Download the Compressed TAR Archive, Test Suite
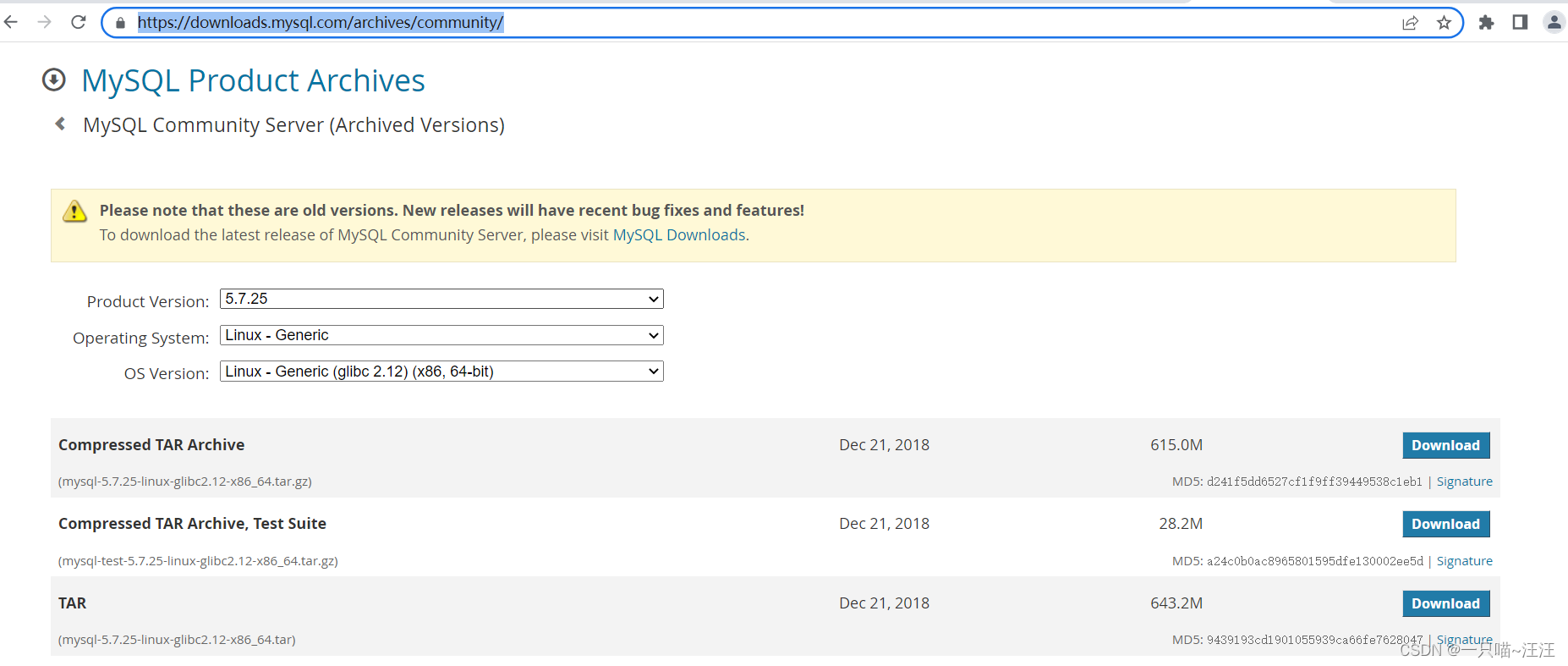 tap(1446, 524)
